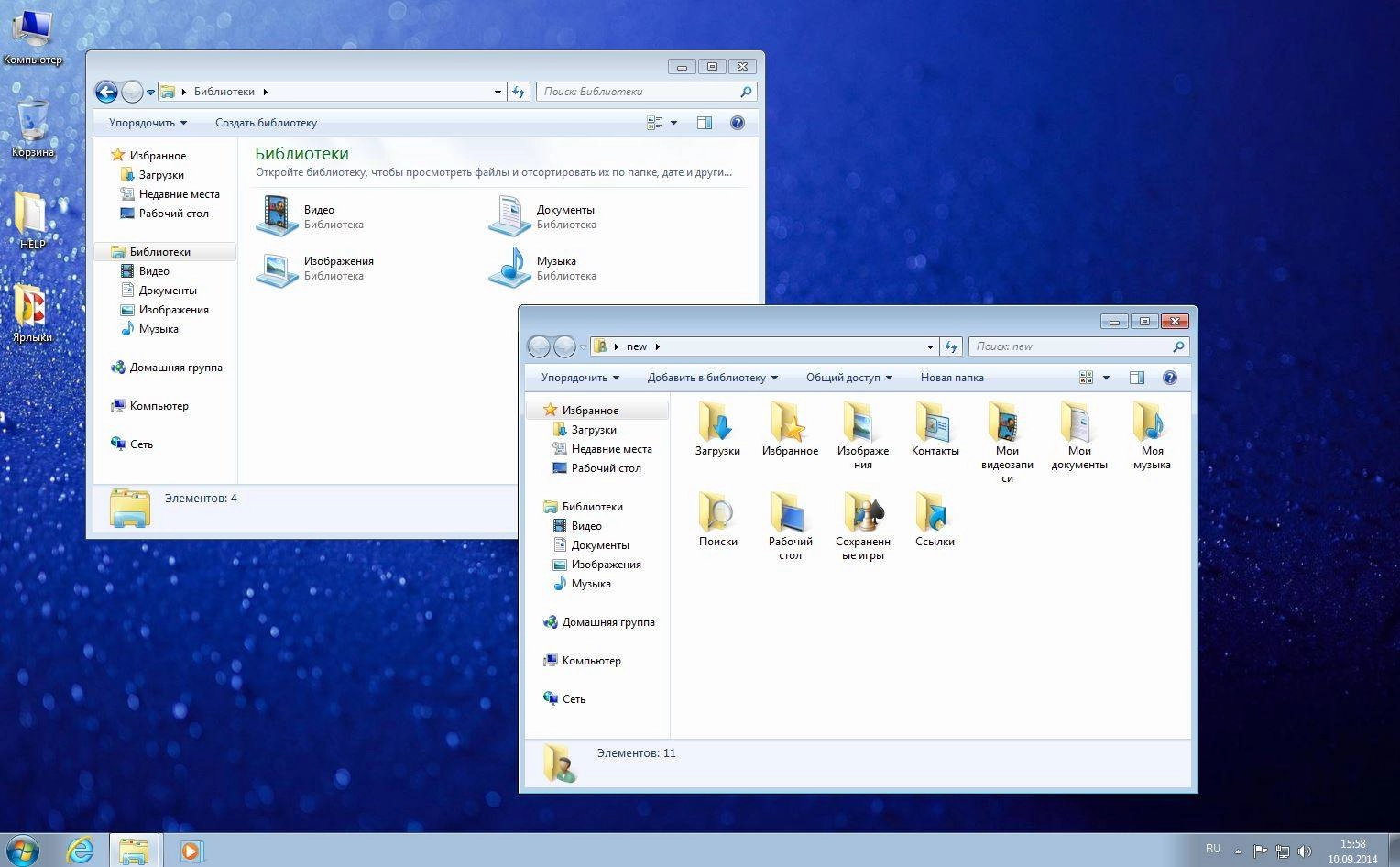
Task: Open Добавить в библиотеку dropdown
Action: [712, 378]
